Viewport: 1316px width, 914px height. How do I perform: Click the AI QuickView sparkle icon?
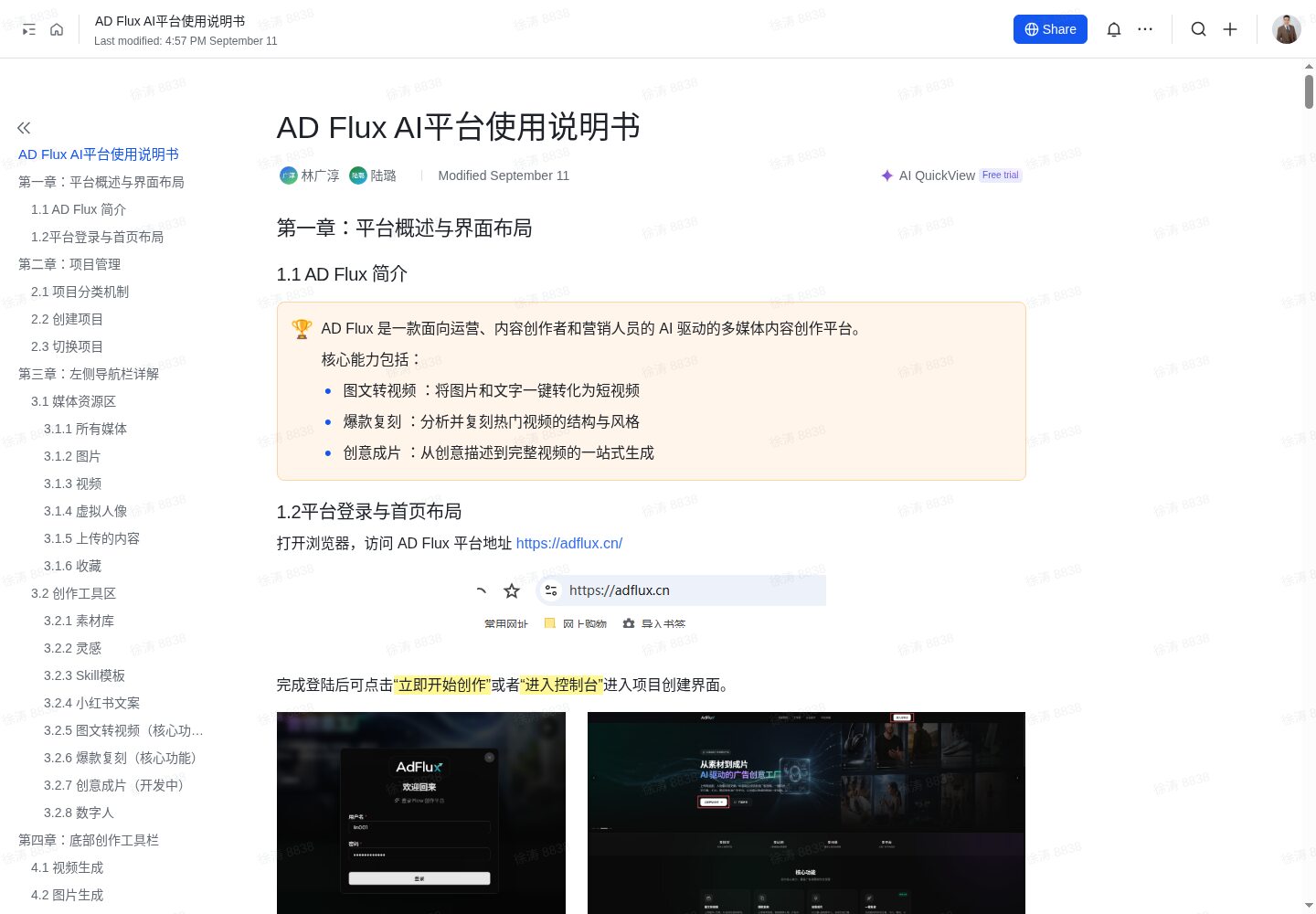click(x=886, y=175)
